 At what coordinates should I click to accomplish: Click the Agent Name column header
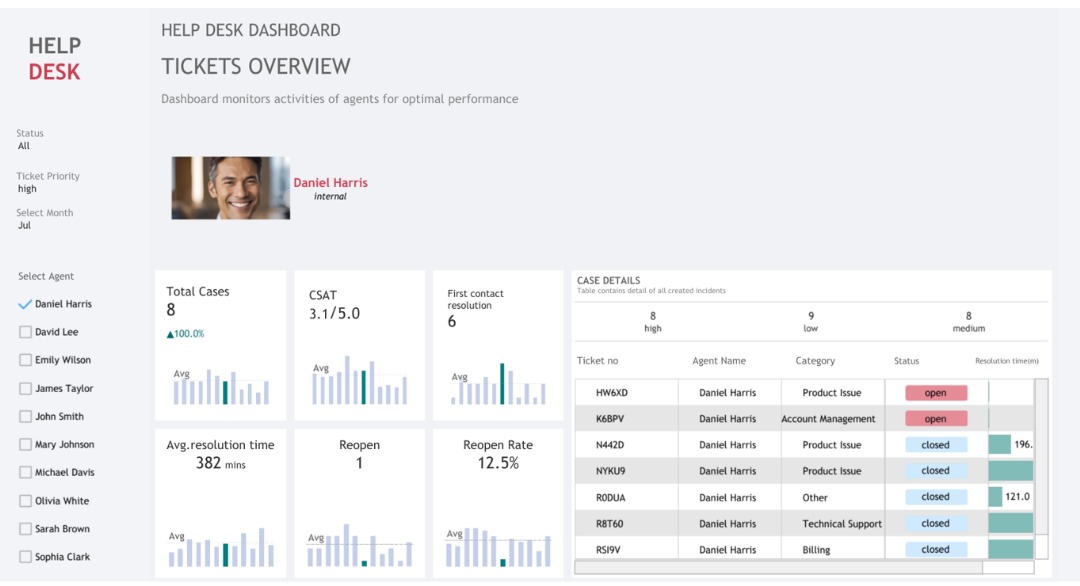pyautogui.click(x=719, y=361)
